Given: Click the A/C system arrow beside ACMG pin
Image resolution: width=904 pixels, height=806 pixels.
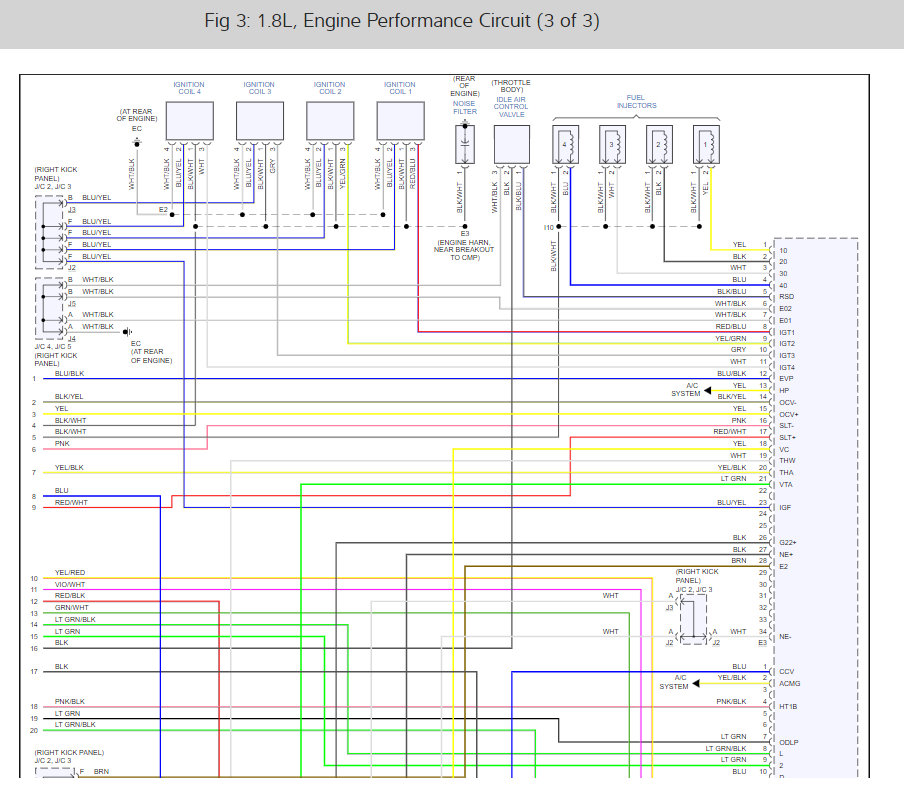Looking at the screenshot, I should 696,683.
